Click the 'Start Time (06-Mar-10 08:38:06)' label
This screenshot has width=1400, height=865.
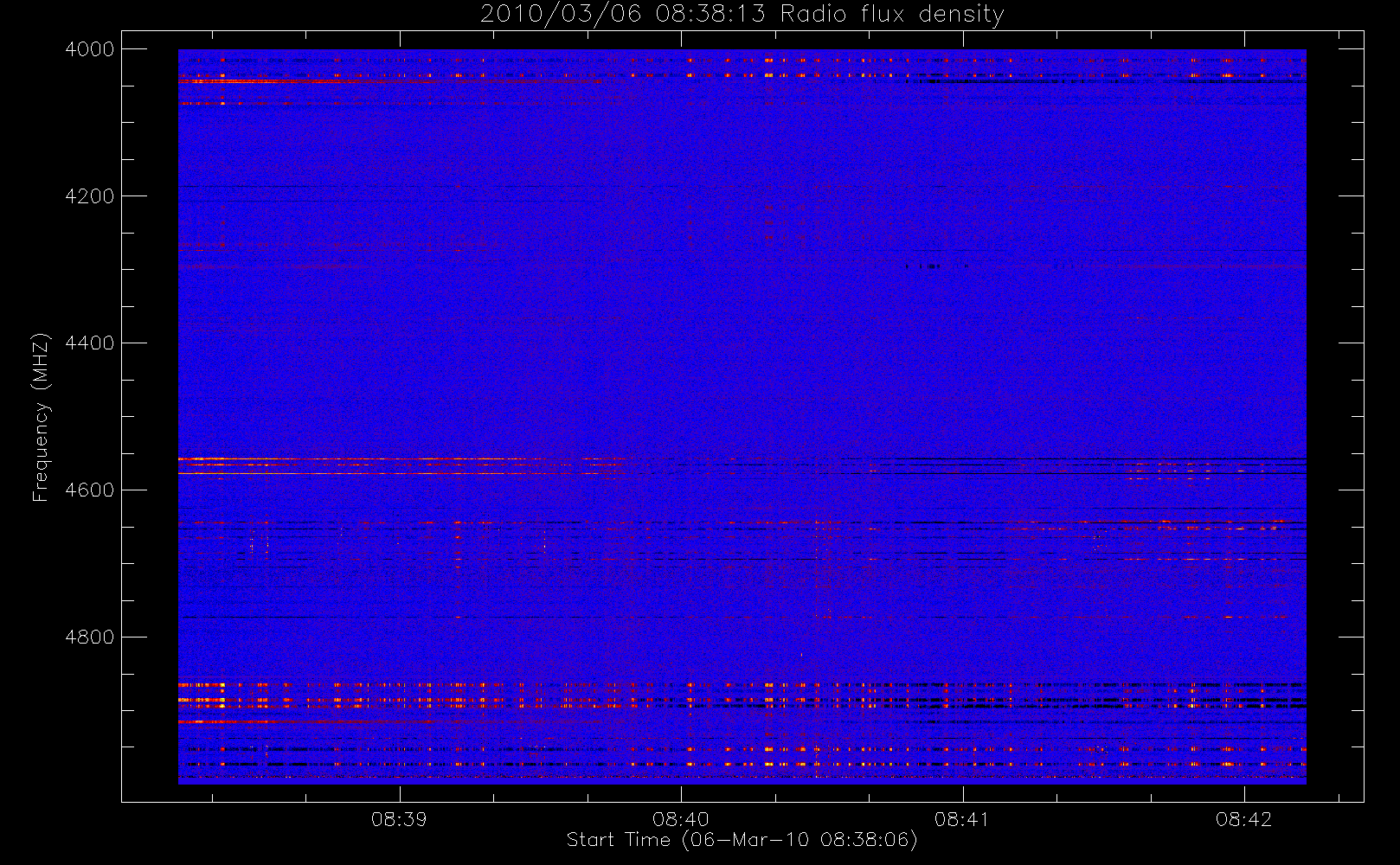tap(742, 840)
